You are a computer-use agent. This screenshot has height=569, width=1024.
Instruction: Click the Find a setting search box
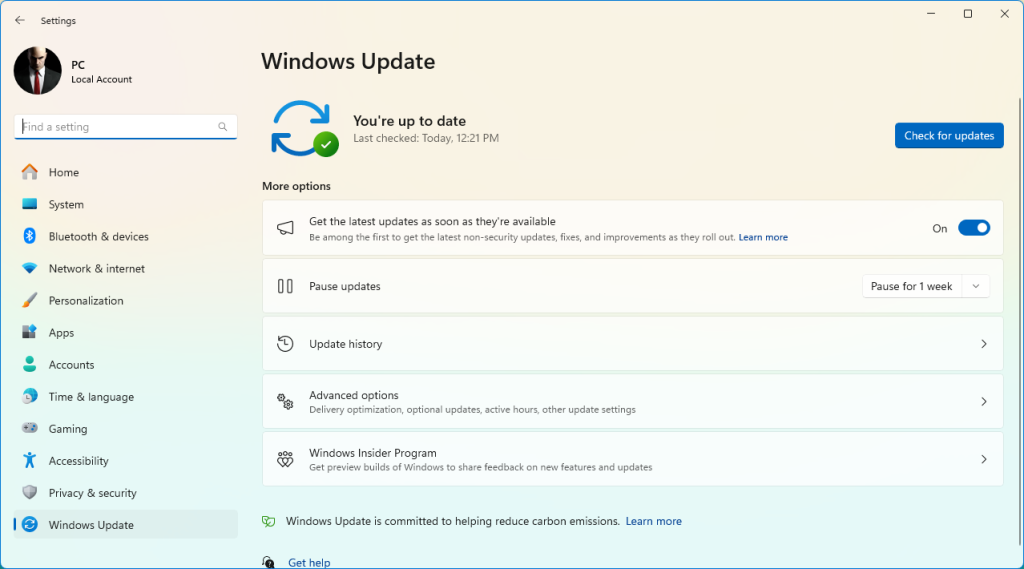click(x=125, y=127)
